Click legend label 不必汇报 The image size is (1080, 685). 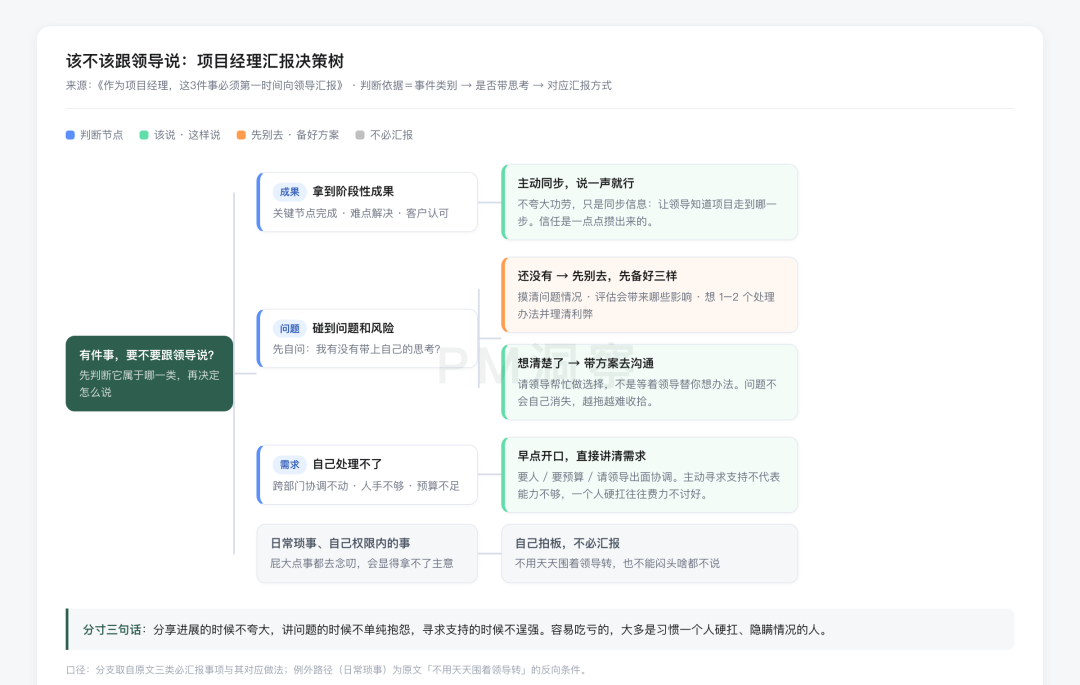(391, 135)
